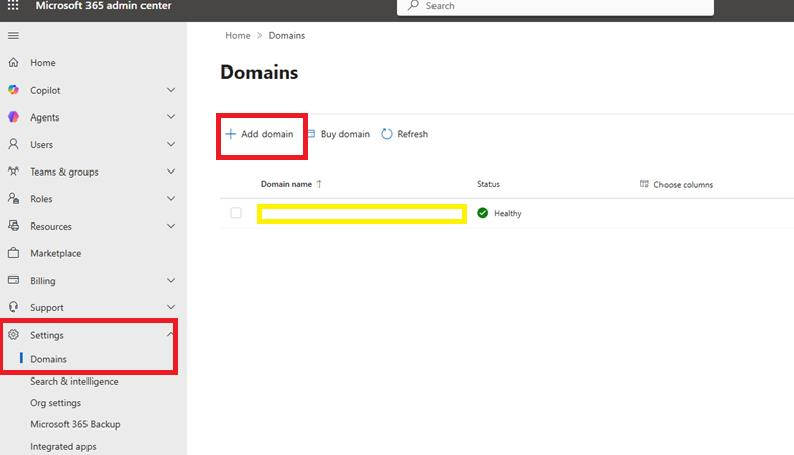The width and height of the screenshot is (794, 455).
Task: Expand the Resources menu chevron
Action: [x=171, y=226]
